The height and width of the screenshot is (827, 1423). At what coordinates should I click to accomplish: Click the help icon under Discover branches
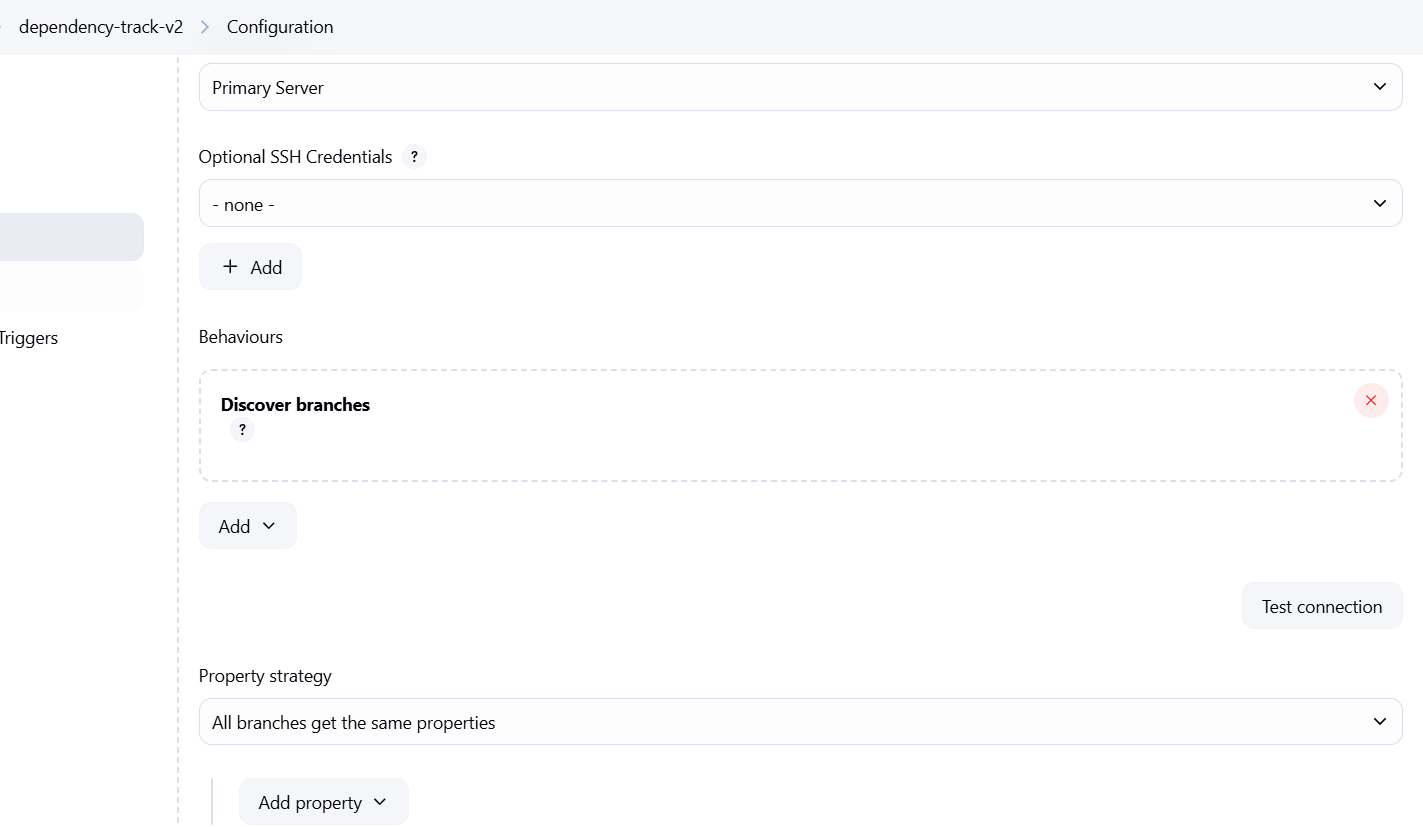[x=242, y=430]
